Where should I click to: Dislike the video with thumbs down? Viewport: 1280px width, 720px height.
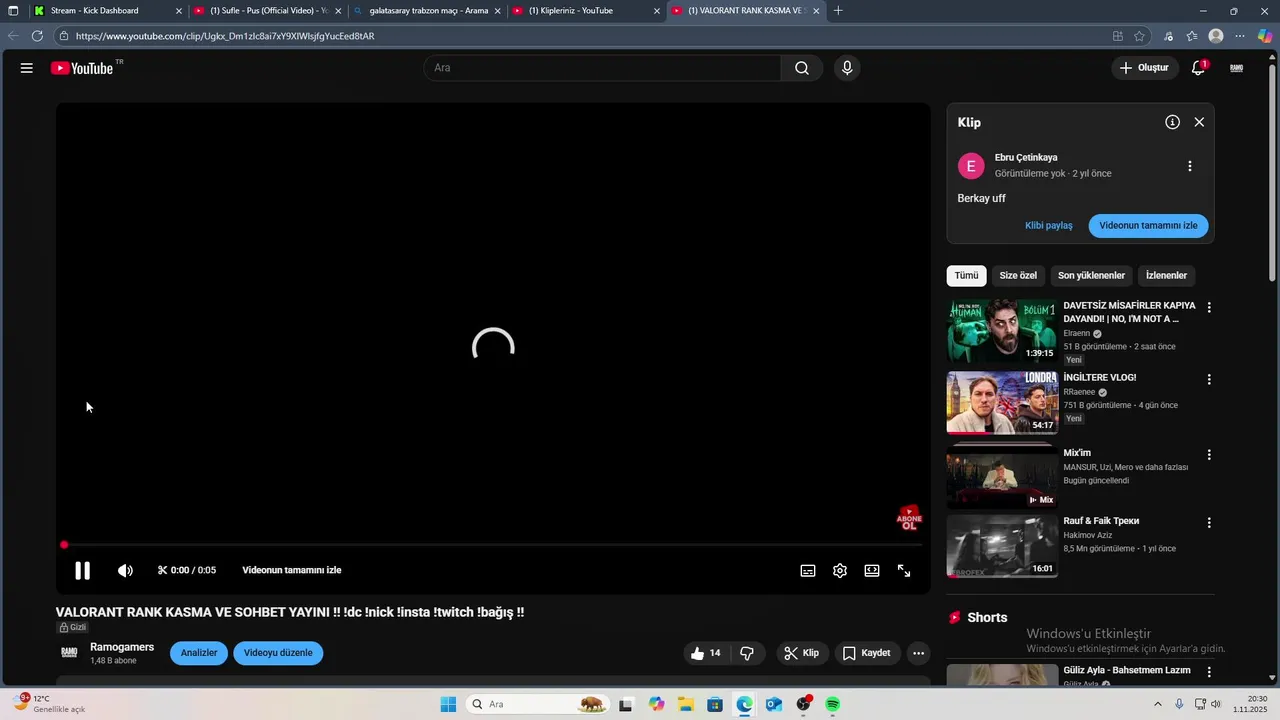point(748,653)
